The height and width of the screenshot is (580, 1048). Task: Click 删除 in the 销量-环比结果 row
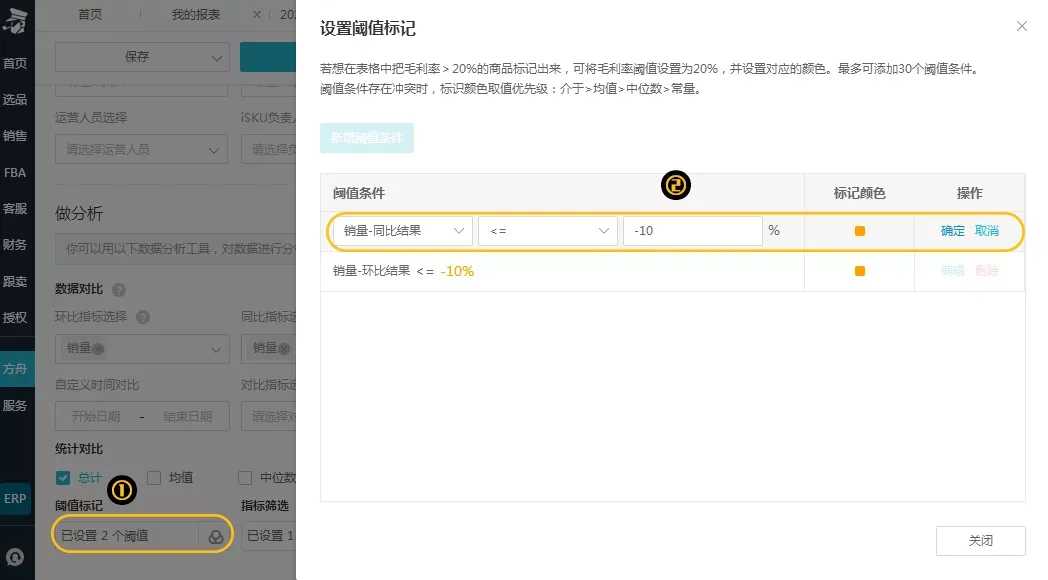(987, 271)
